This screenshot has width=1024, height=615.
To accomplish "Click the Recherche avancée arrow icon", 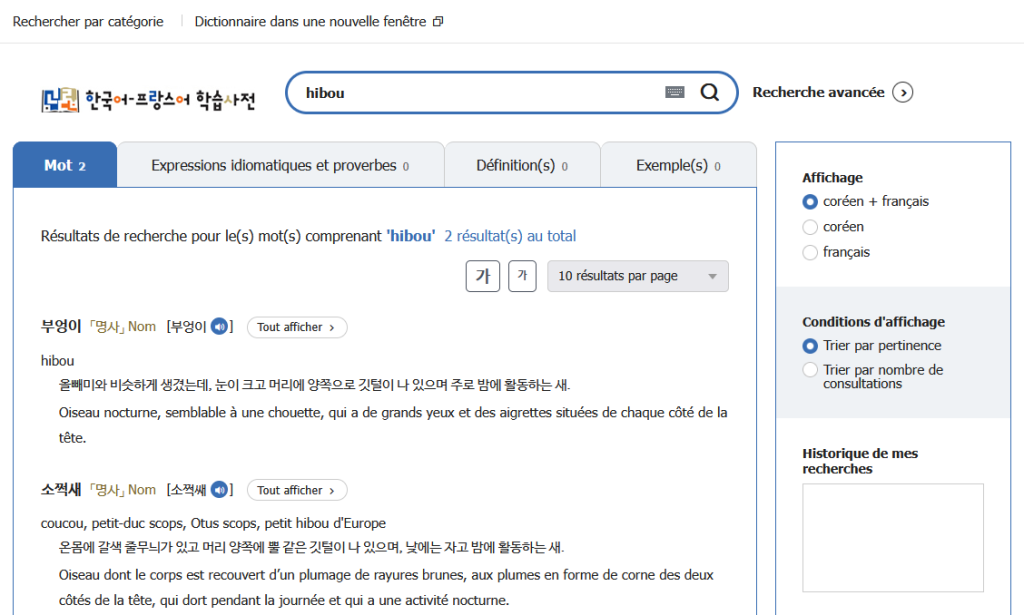I will click(x=903, y=93).
